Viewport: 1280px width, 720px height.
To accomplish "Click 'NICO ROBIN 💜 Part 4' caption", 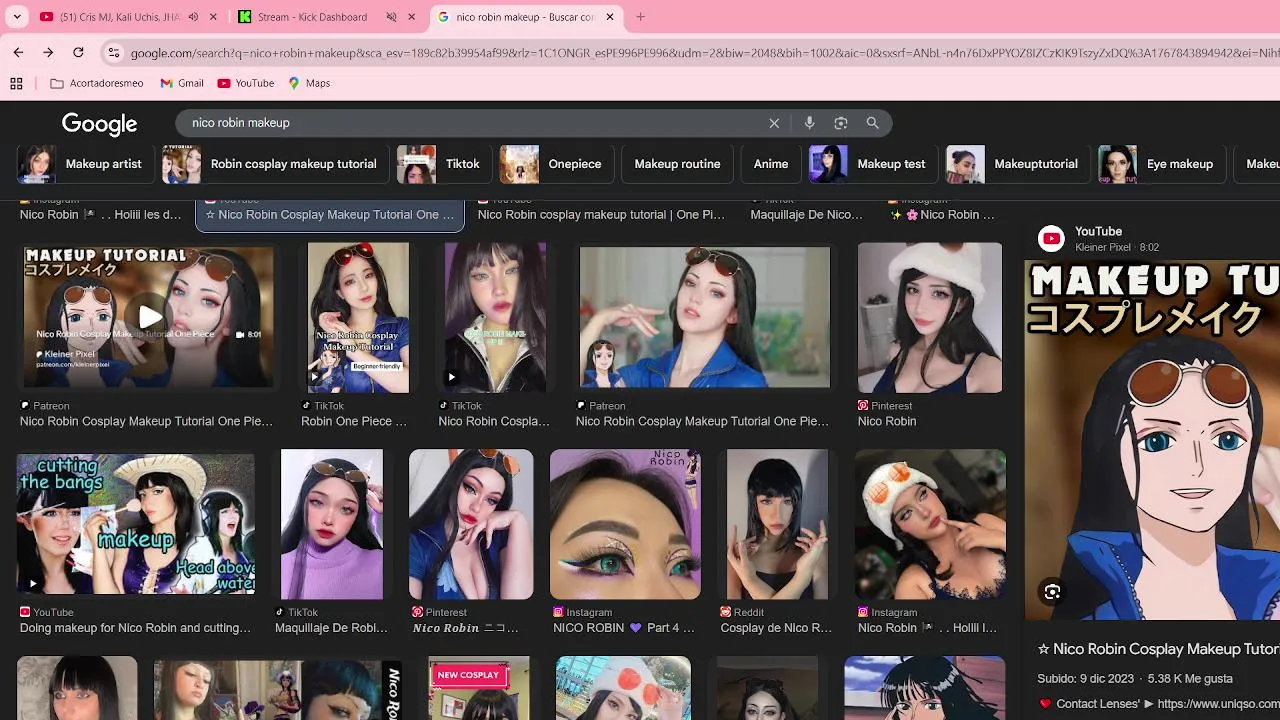I will [x=624, y=628].
